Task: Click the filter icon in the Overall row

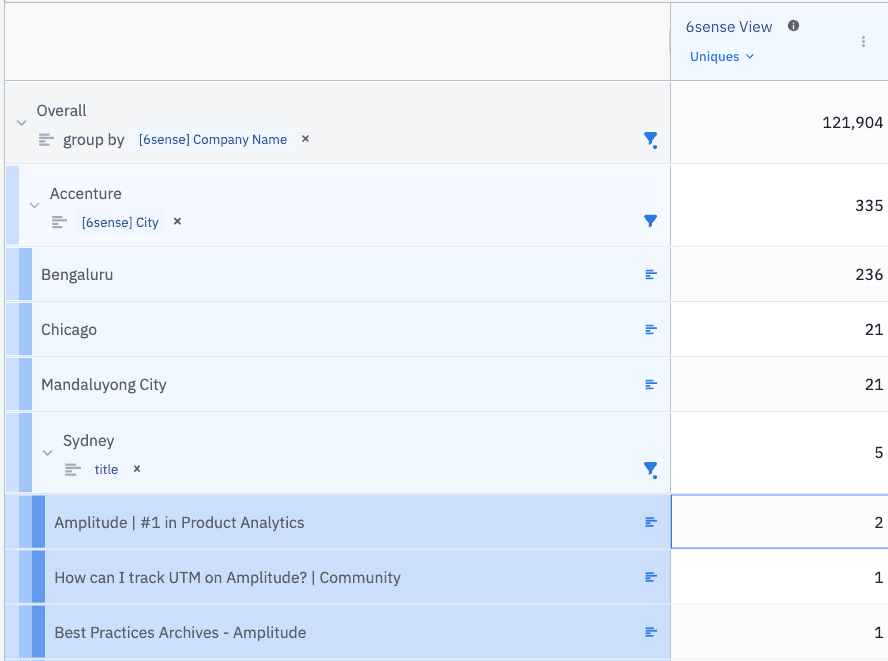Action: (650, 140)
